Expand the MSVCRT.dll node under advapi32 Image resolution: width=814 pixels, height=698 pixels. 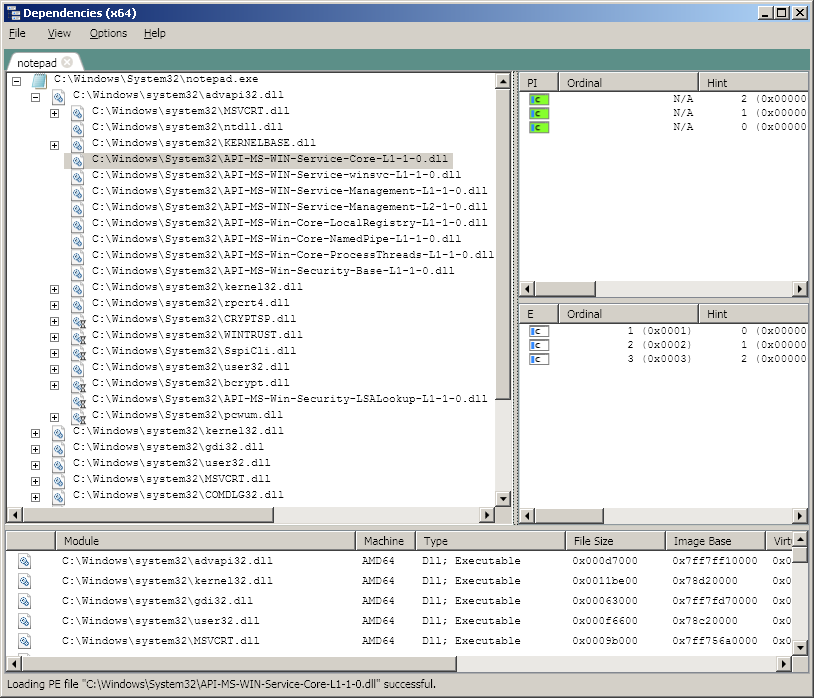click(x=55, y=113)
